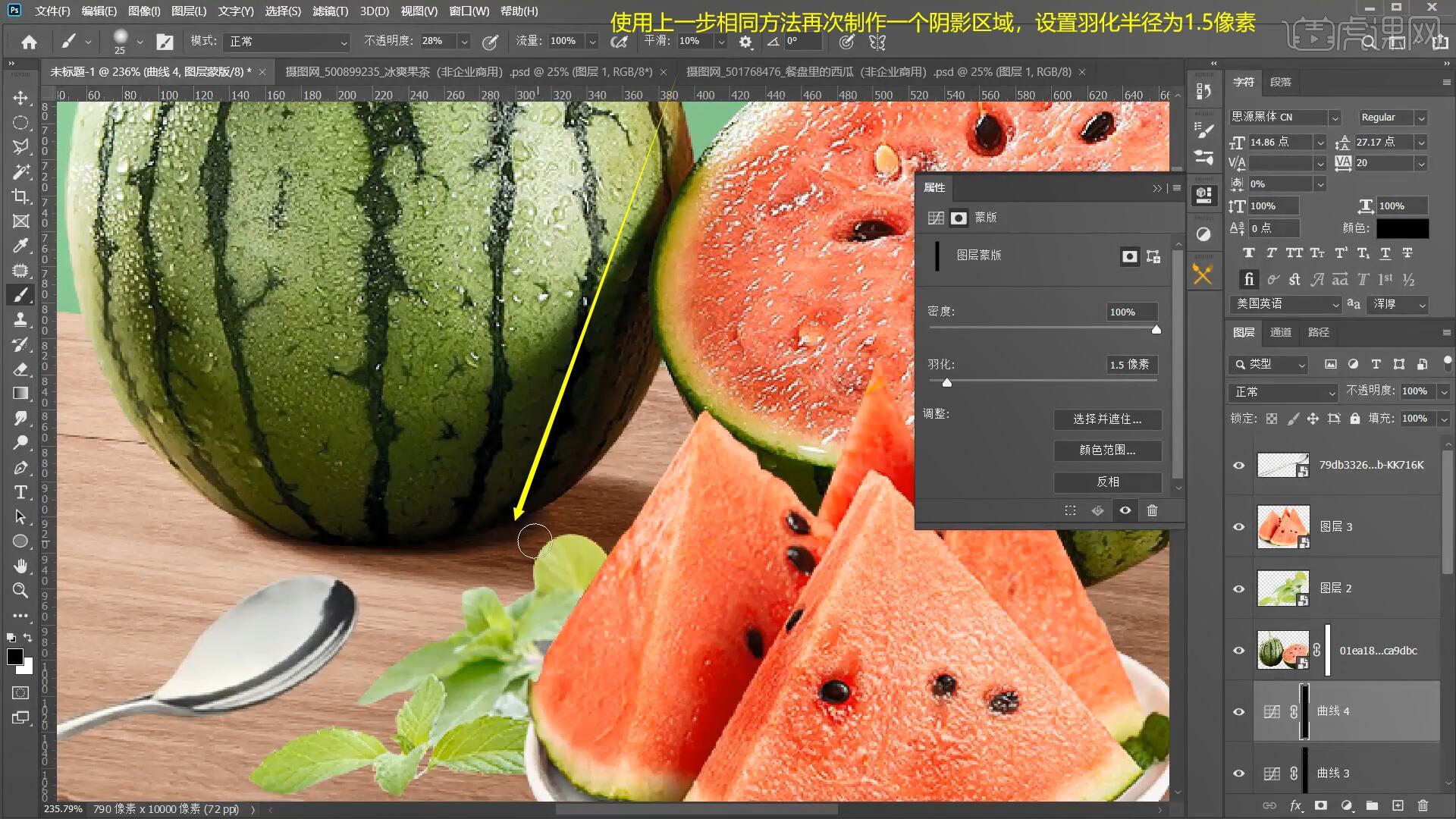Click the 反相 button
This screenshot has height=819, width=1456.
click(x=1107, y=482)
